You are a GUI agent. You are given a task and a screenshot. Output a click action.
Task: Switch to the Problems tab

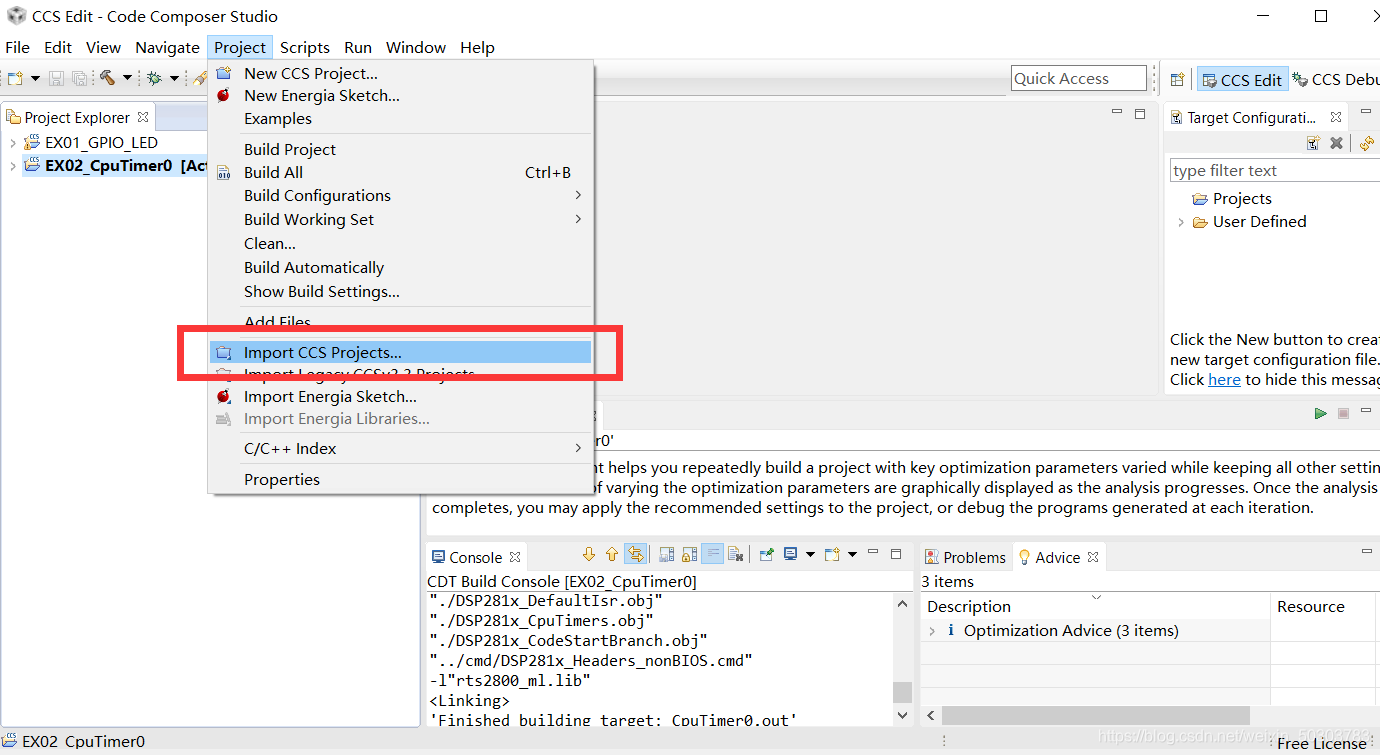tap(964, 557)
